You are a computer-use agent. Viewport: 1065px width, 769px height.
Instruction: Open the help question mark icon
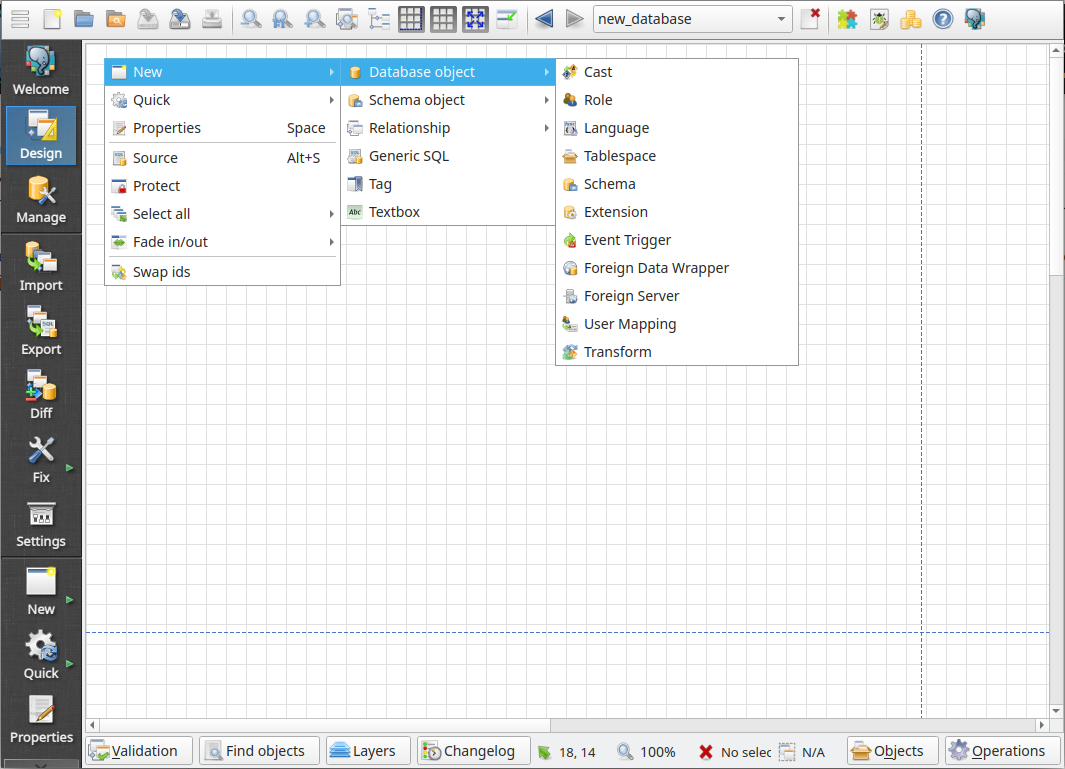pos(943,19)
